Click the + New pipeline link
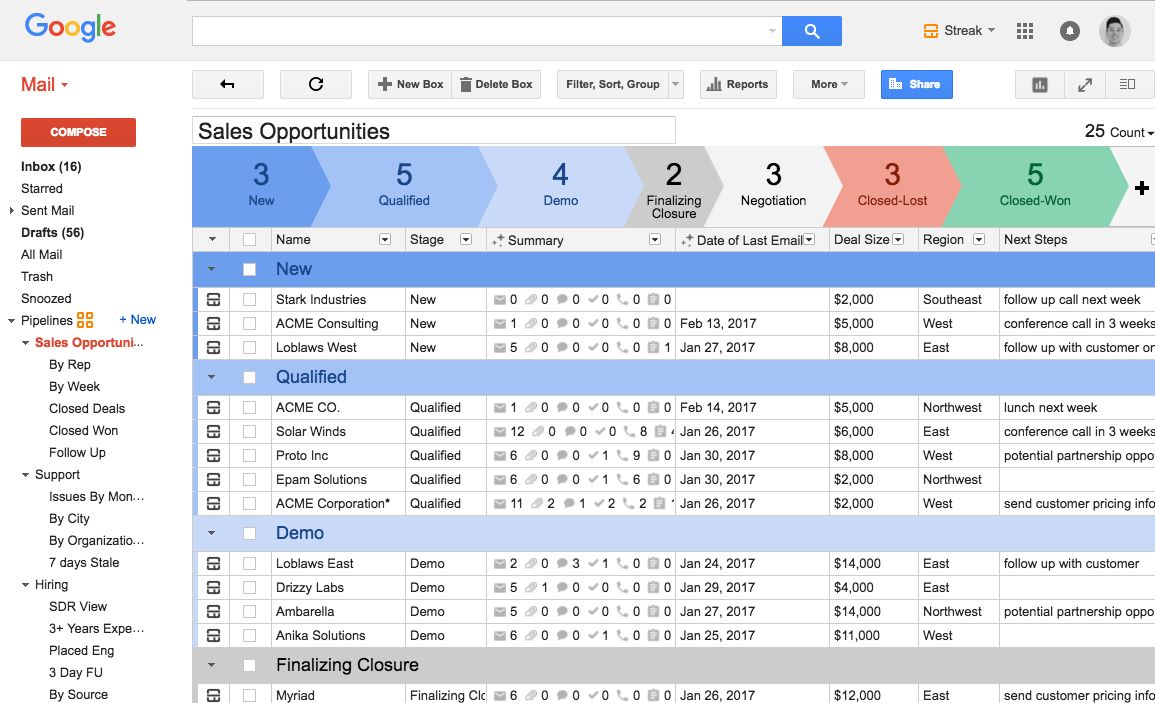 pos(138,320)
